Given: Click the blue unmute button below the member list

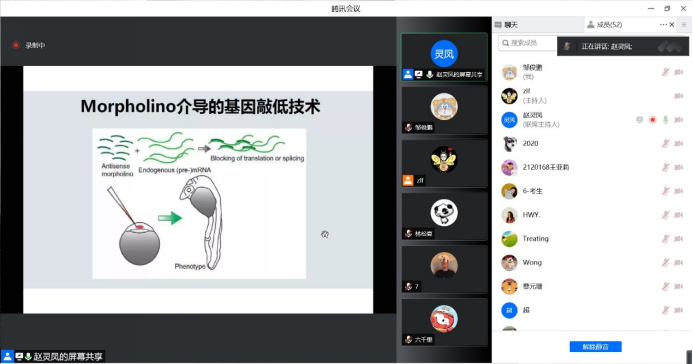Looking at the screenshot, I should 595,347.
